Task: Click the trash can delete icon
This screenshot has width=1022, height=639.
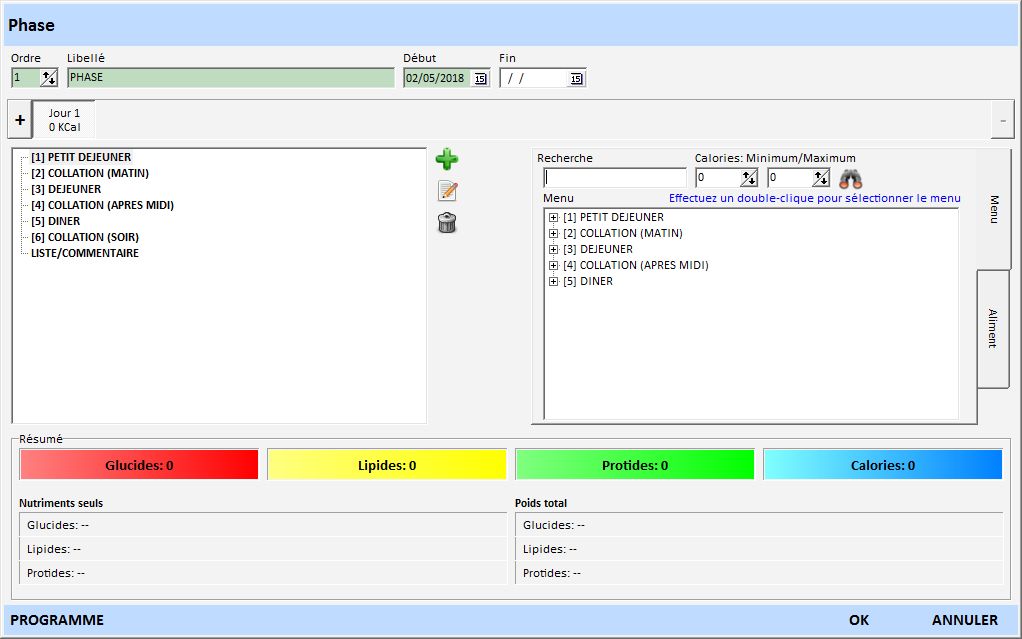Action: click(447, 223)
